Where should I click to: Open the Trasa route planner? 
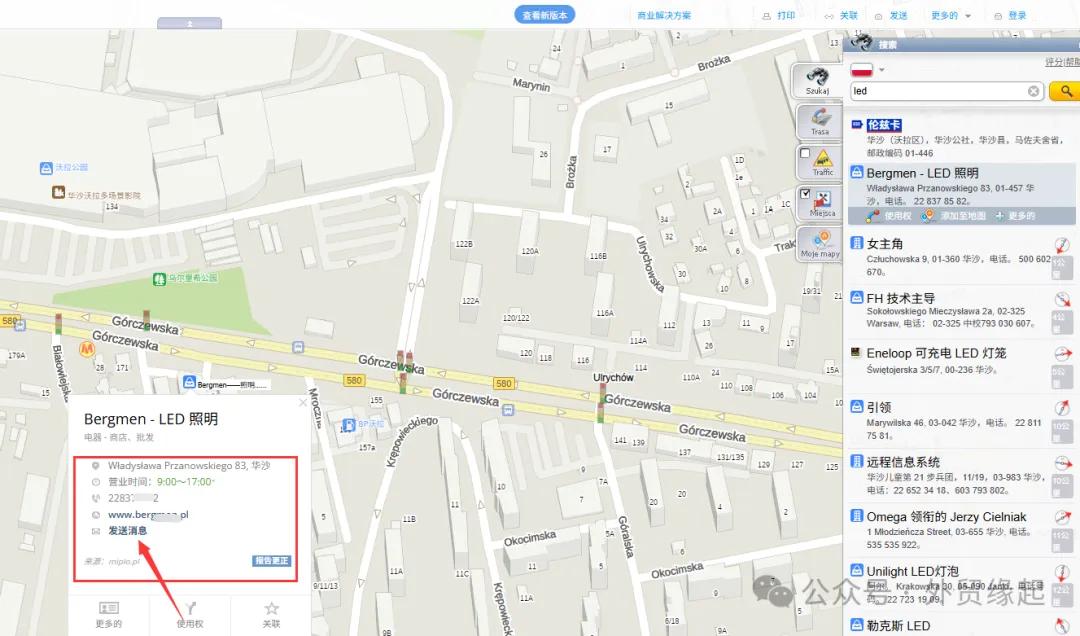click(x=819, y=122)
